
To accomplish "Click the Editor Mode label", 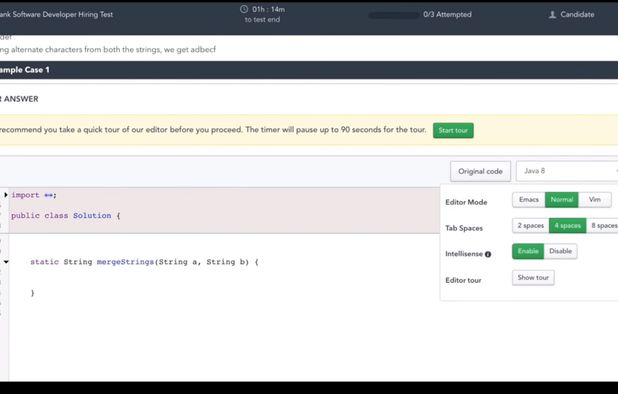I will point(466,202).
